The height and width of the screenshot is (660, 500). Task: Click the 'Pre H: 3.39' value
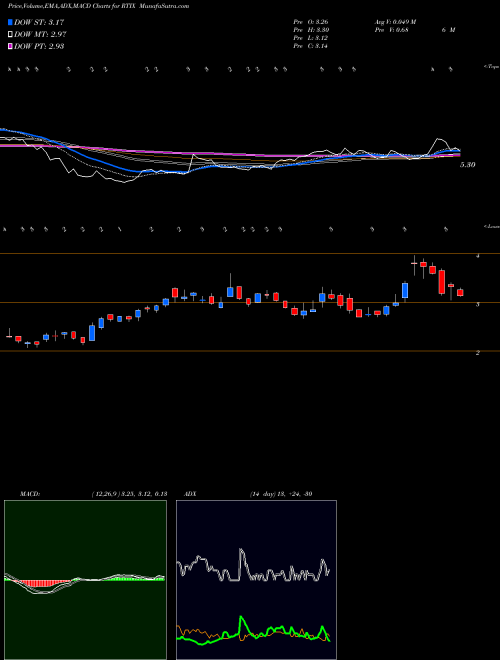pyautogui.click(x=311, y=30)
